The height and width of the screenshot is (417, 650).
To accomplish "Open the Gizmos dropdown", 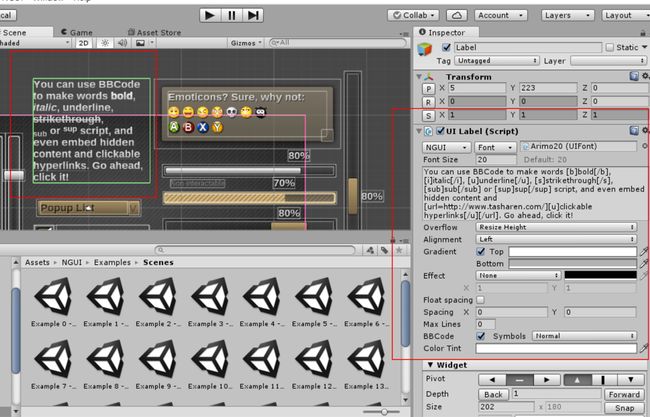I will [x=246, y=43].
